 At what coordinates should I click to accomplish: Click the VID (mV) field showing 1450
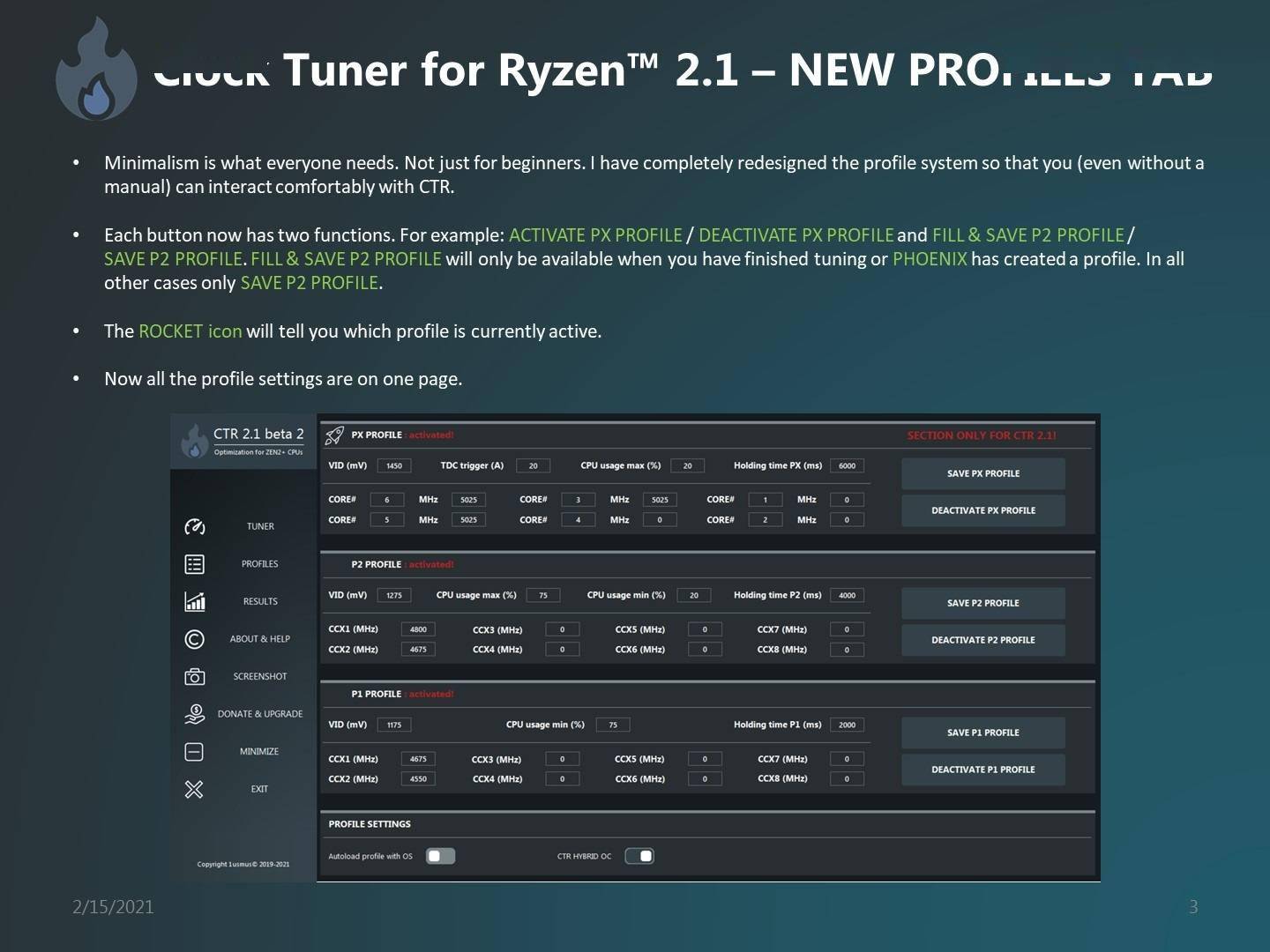click(x=394, y=465)
